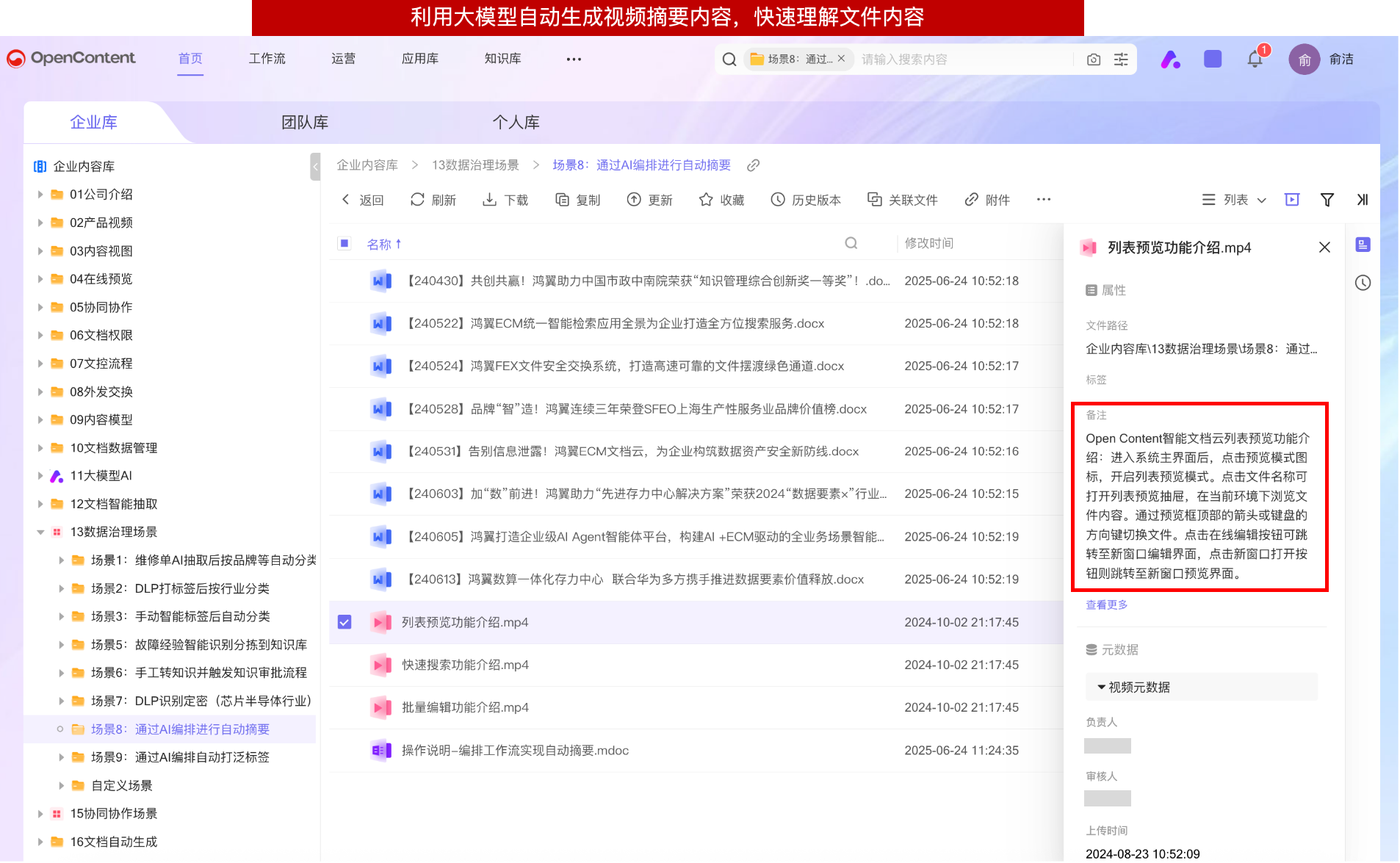Open the 知识库 menu item
This screenshot has width=1400, height=863.
tap(502, 59)
